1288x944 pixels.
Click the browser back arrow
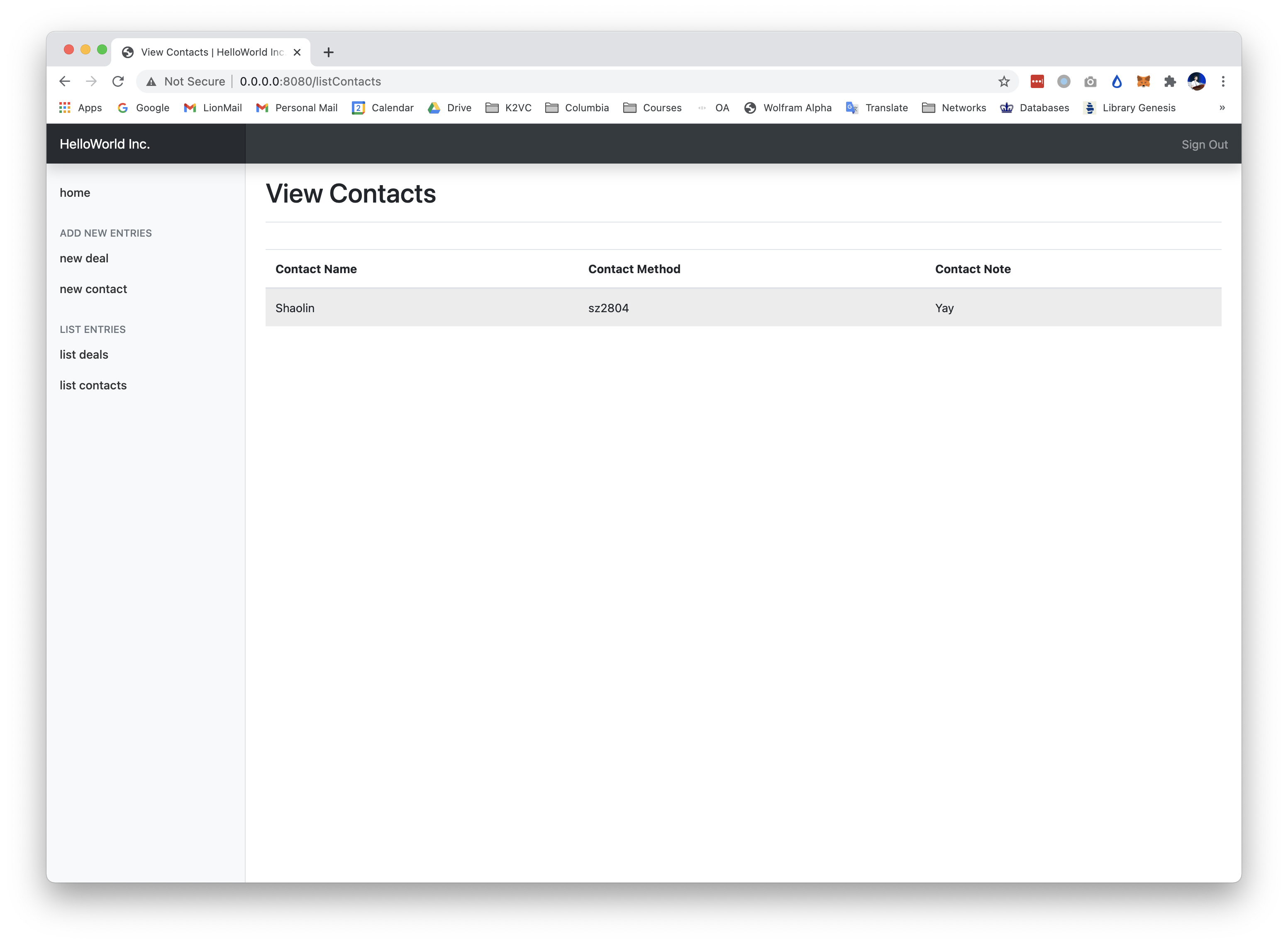point(65,81)
